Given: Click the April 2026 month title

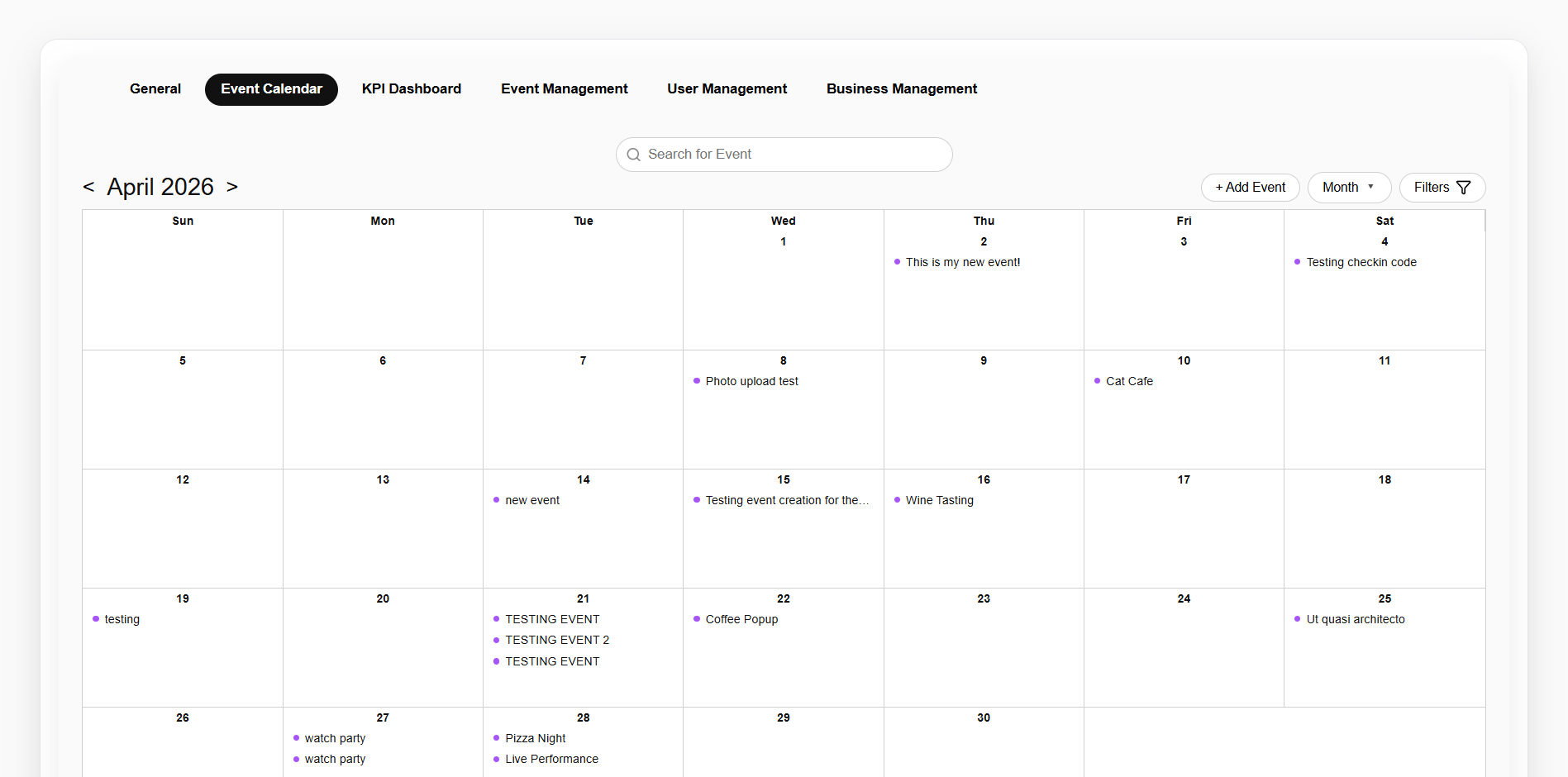Looking at the screenshot, I should (160, 187).
